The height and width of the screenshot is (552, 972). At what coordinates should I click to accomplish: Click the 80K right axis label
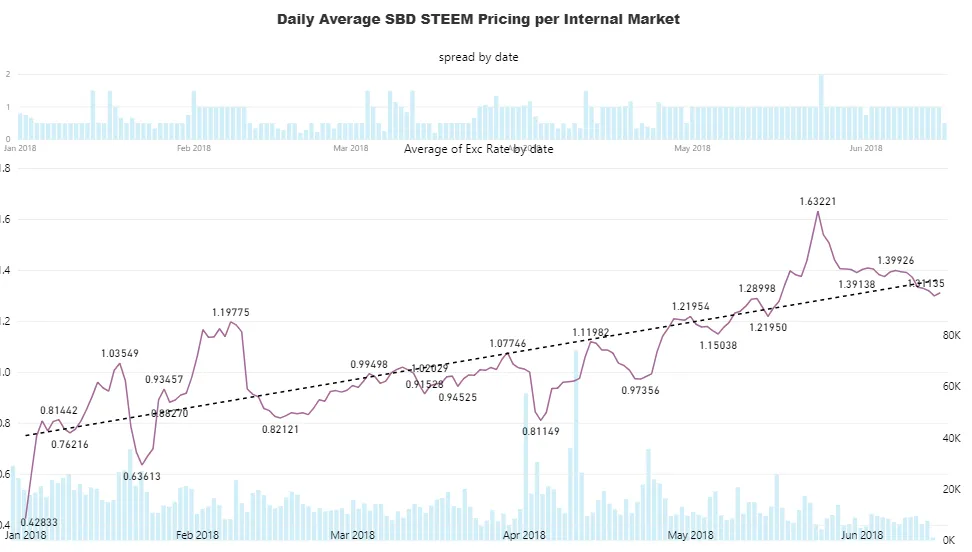[x=952, y=336]
